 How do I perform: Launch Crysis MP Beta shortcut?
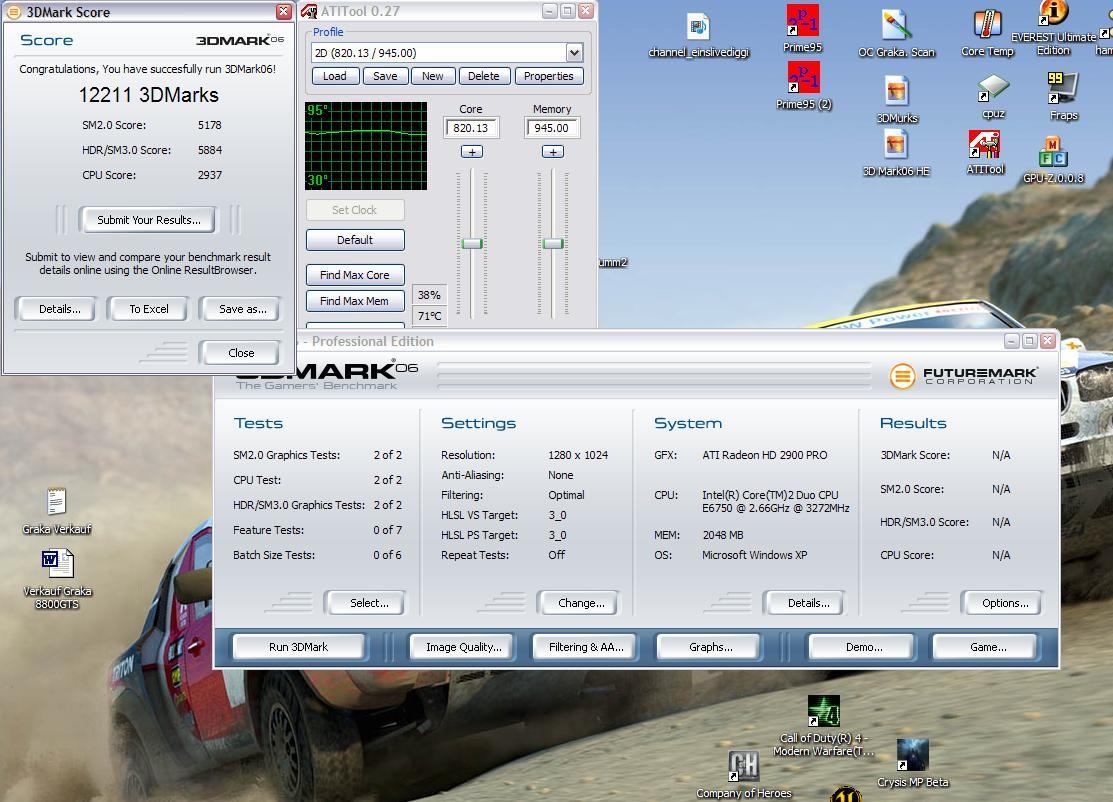click(912, 763)
